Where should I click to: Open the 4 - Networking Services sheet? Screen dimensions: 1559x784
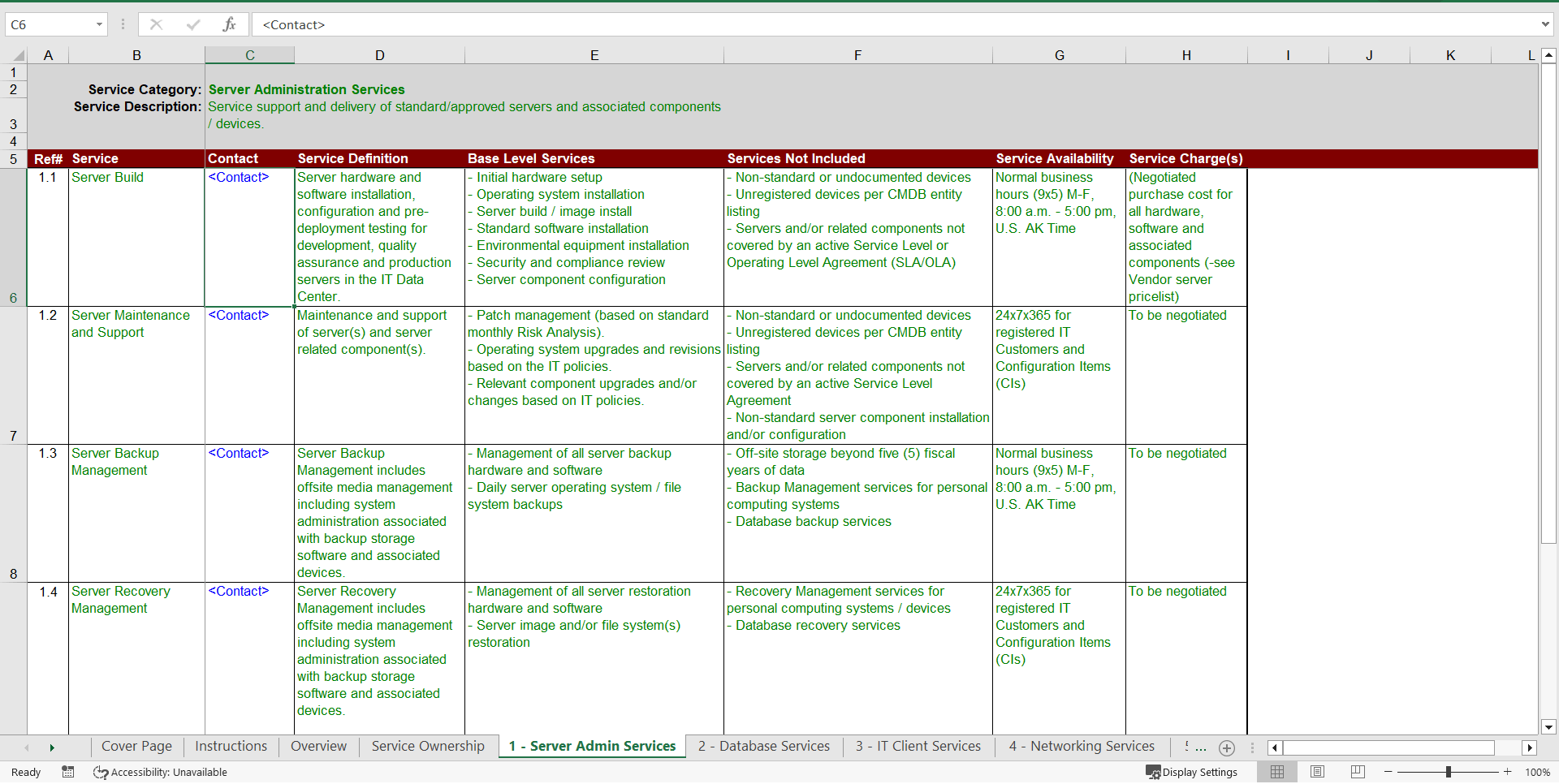coord(1082,747)
